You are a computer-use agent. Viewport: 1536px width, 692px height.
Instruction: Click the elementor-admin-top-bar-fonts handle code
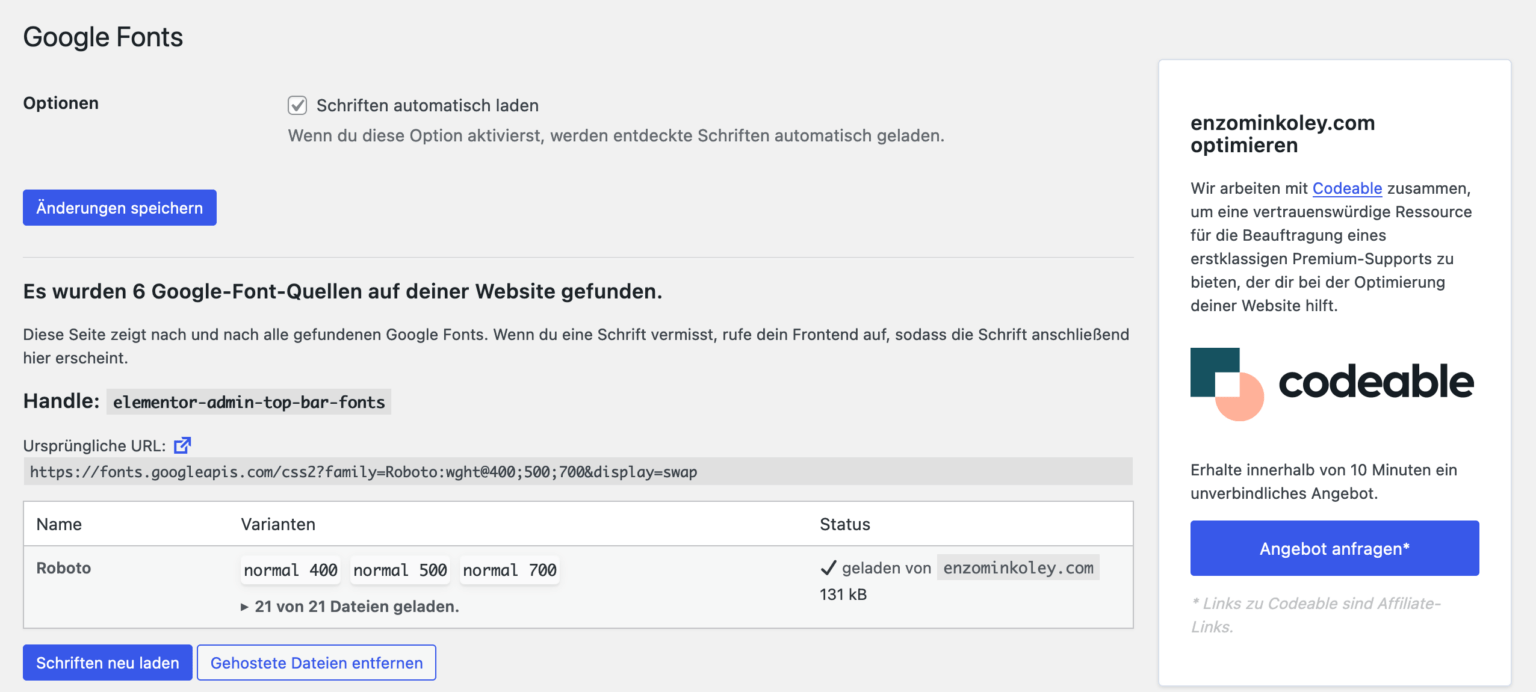tap(248, 401)
